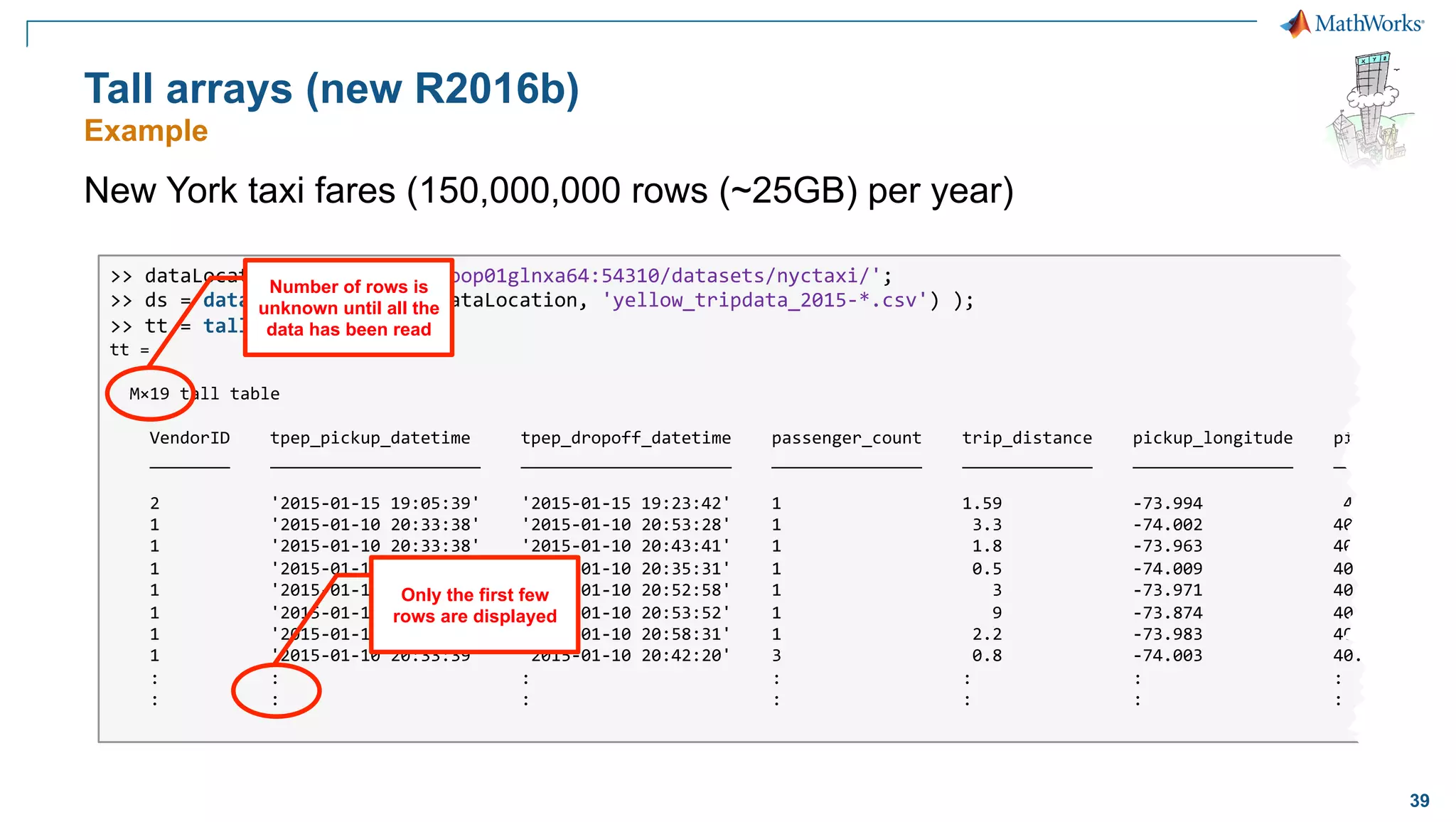This screenshot has width=1456, height=822.
Task: Click the trip distance value 1.59
Action: pyautogui.click(x=982, y=503)
